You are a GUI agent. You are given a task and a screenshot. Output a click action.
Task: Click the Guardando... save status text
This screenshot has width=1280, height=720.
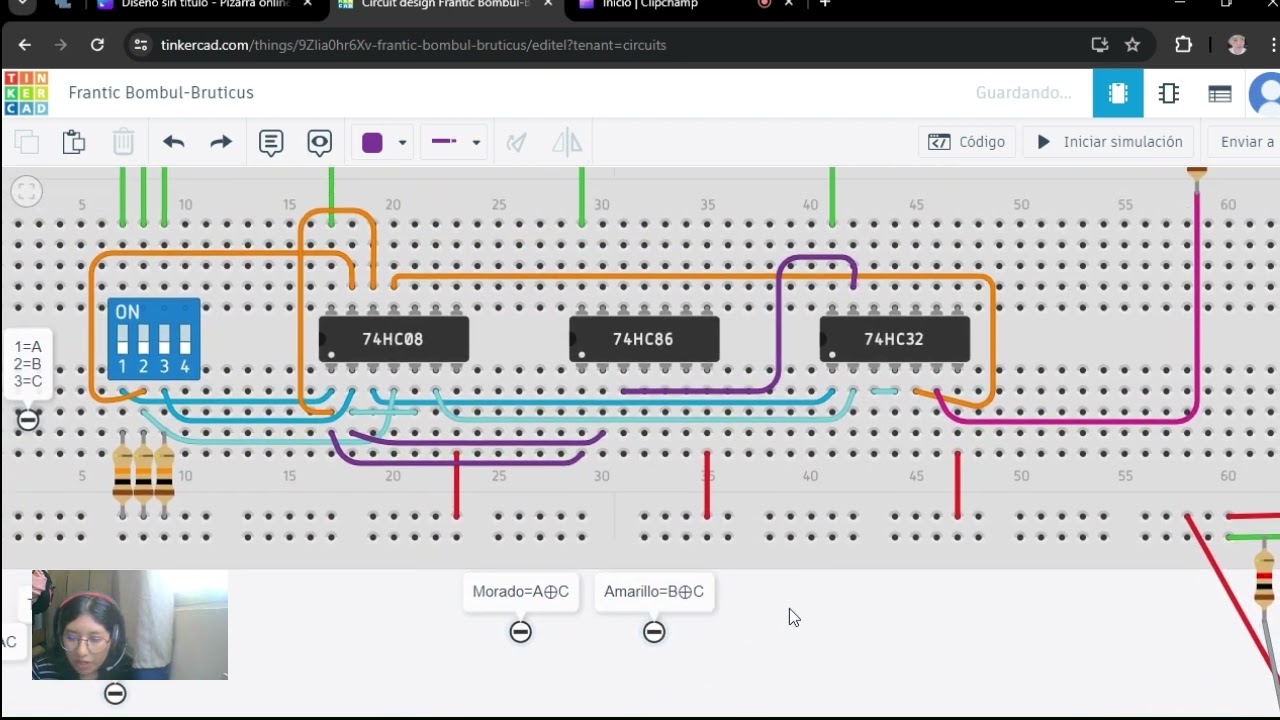pos(1023,93)
